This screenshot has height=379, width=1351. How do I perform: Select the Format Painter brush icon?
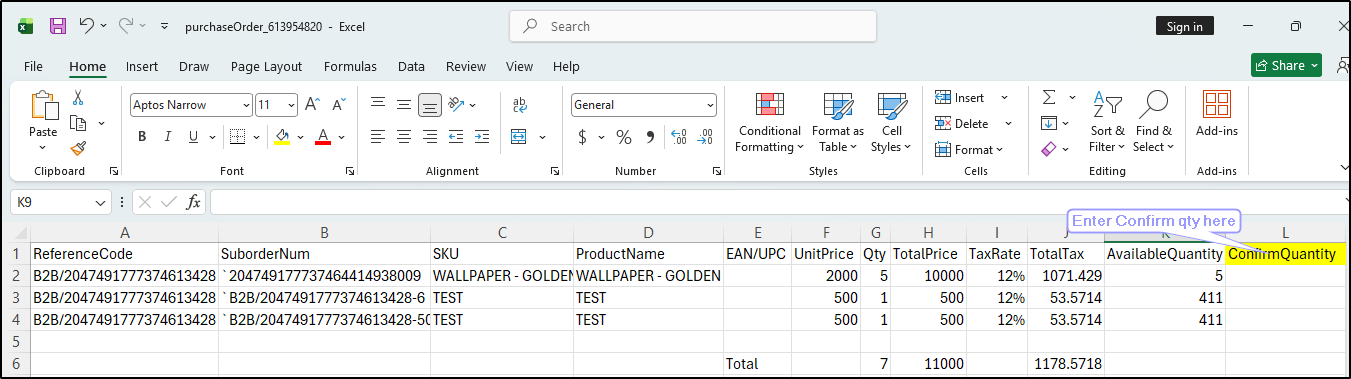78,147
